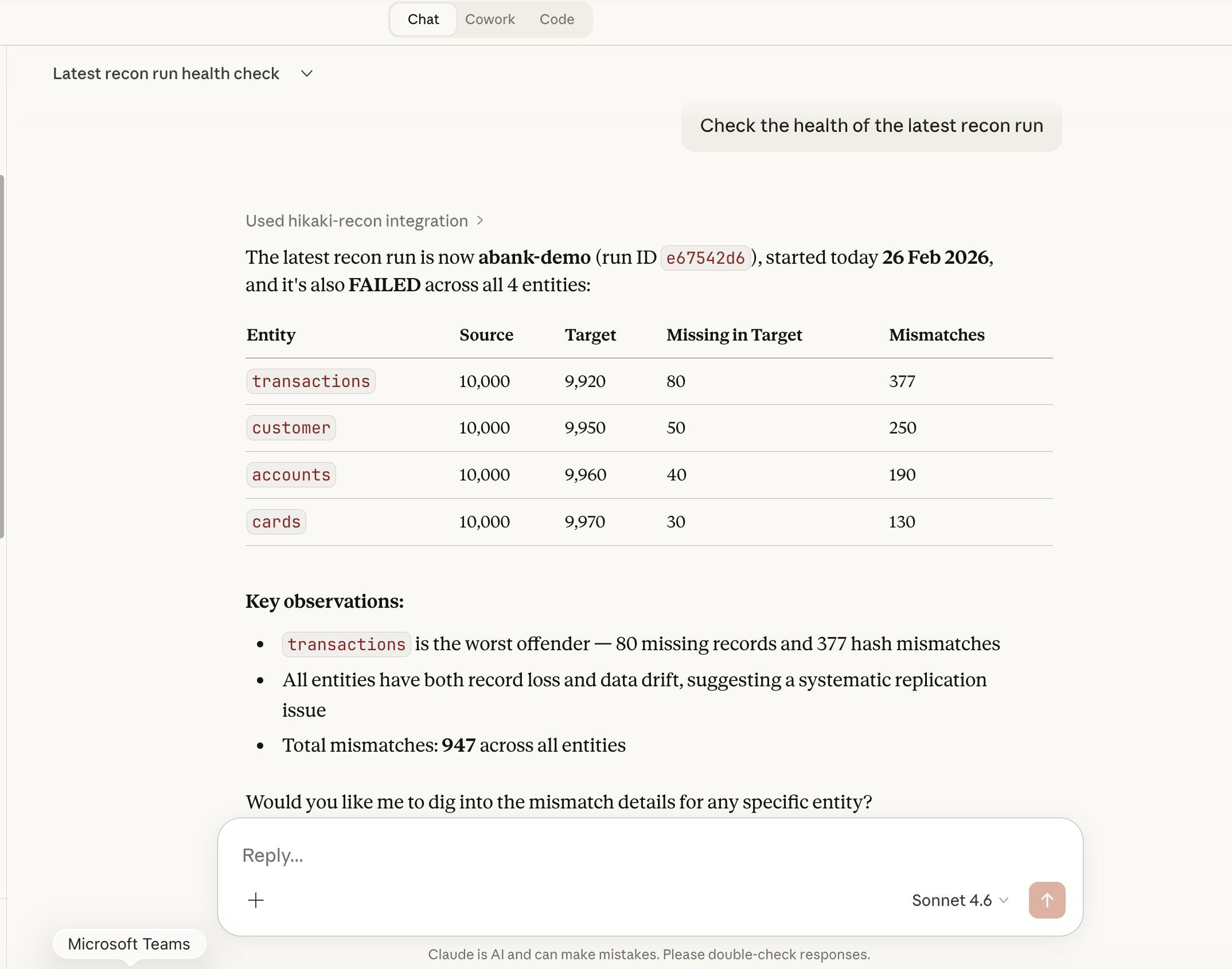Click the user message bubble

[x=871, y=126]
